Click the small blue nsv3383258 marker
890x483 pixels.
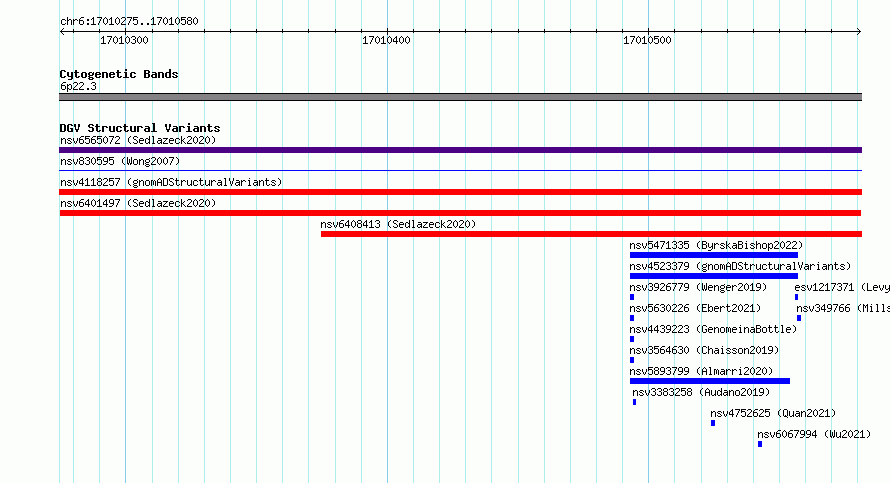pos(635,402)
